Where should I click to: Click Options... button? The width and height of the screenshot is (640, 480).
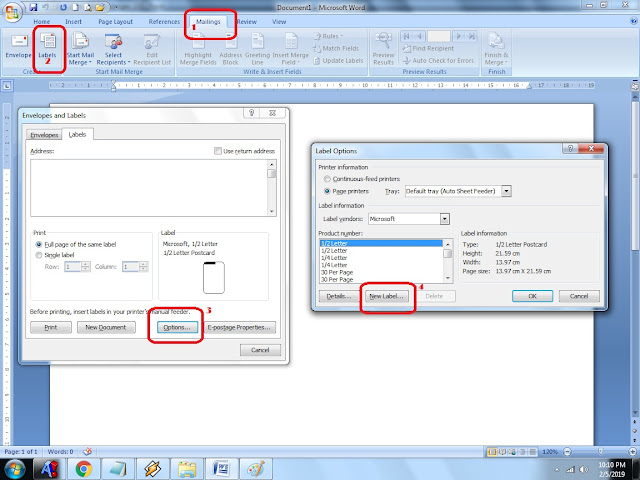[x=177, y=327]
